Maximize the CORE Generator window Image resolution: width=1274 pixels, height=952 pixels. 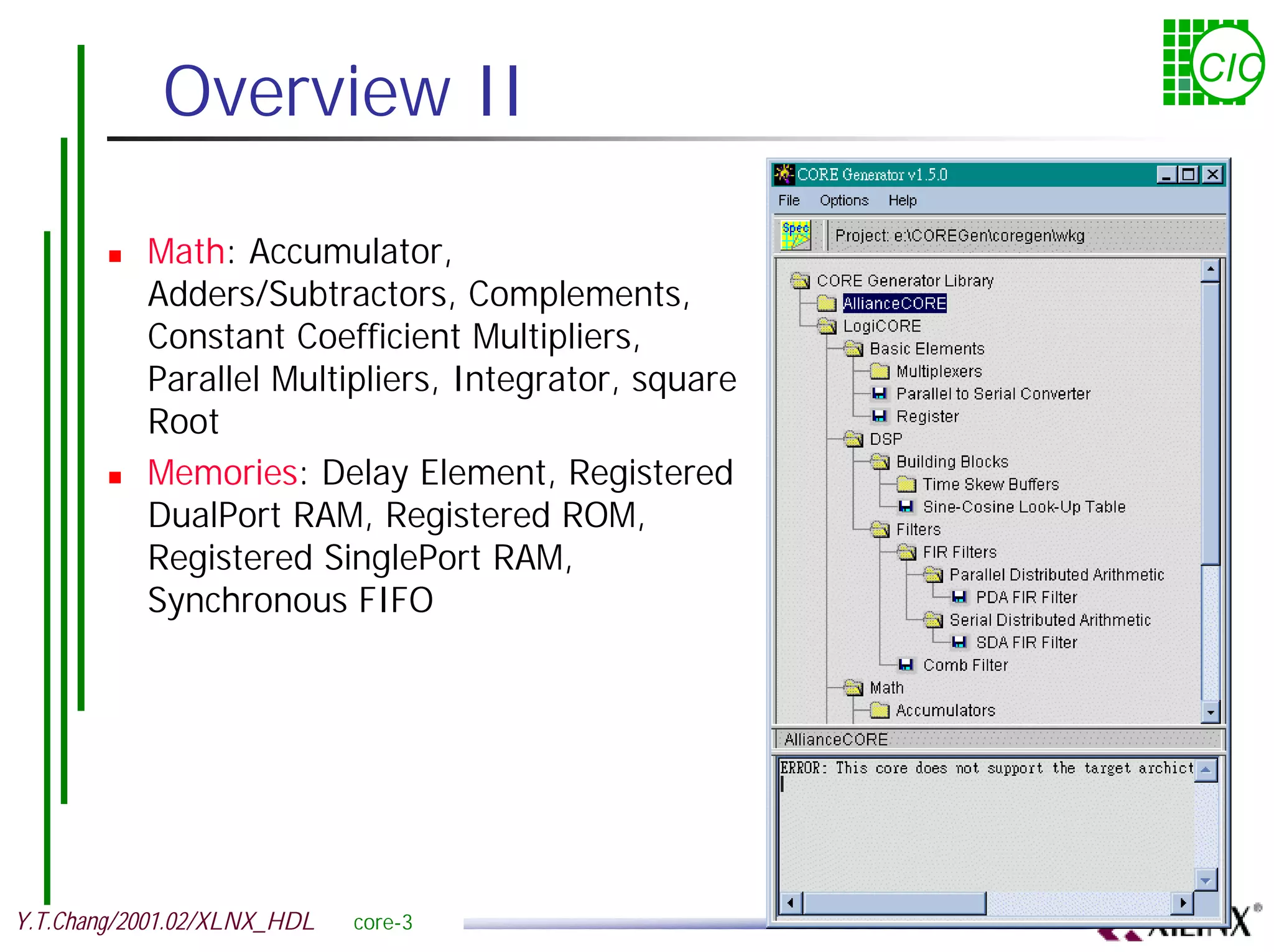(1189, 175)
